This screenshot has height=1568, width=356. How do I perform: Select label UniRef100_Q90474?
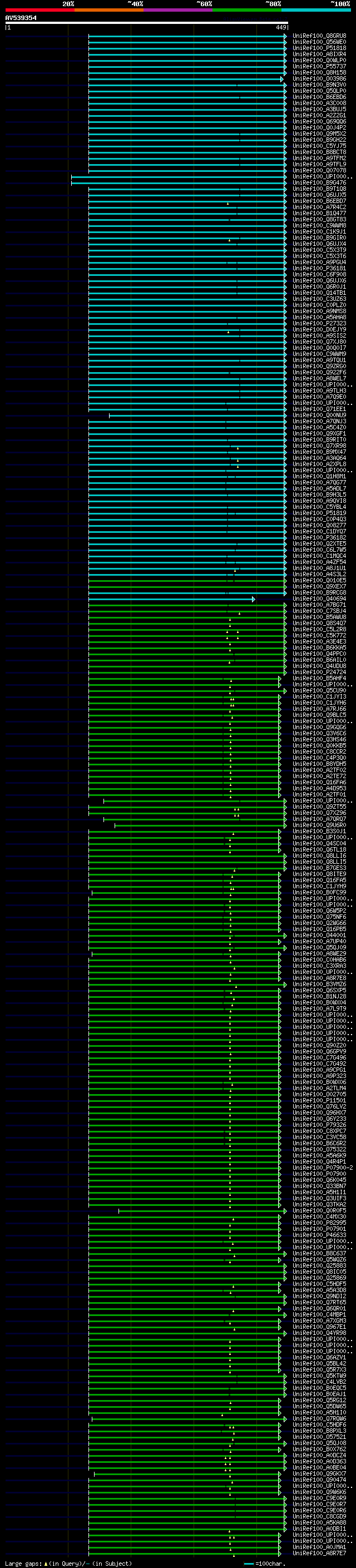[x=319, y=1480]
